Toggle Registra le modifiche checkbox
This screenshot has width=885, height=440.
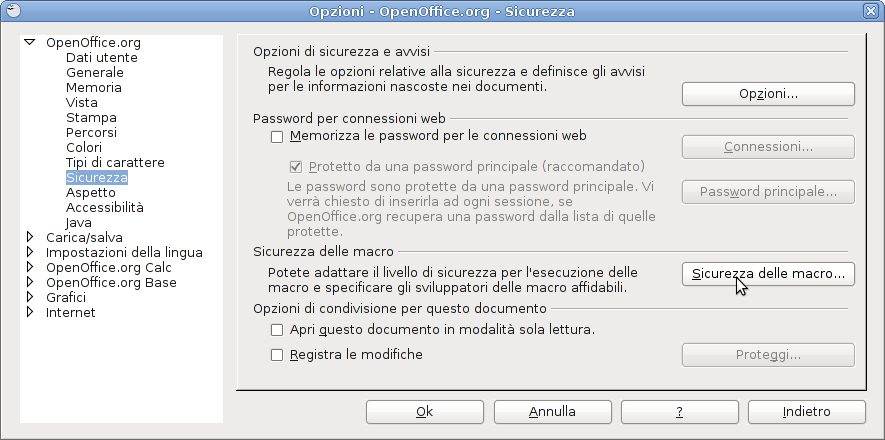click(x=277, y=355)
